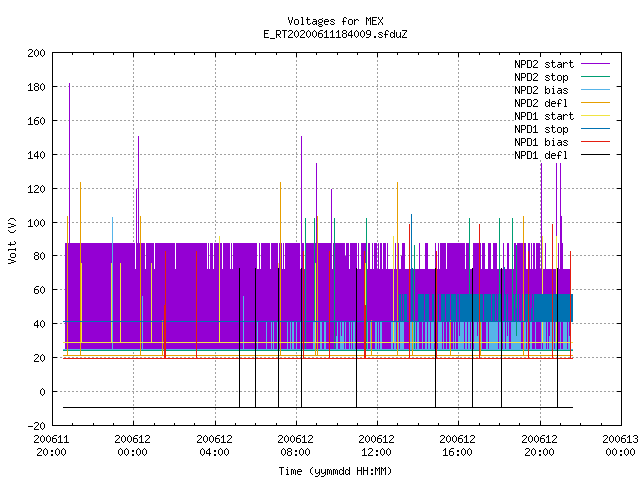
Task: Click the NPD1 start legend label
Action: [544, 116]
